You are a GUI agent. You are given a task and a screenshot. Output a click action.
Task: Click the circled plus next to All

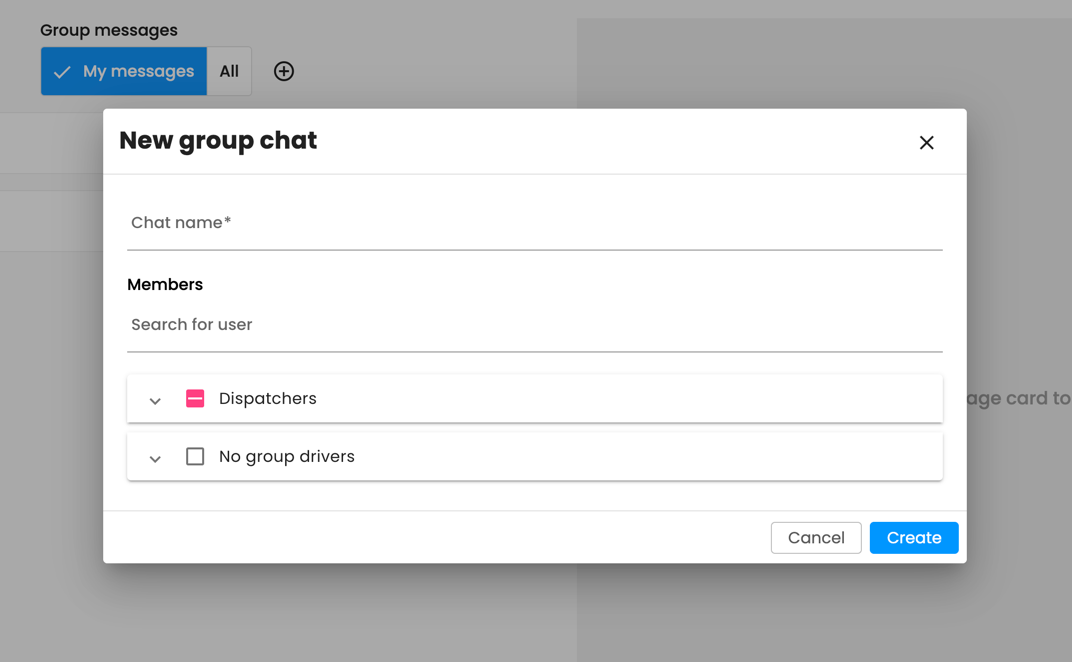point(283,71)
